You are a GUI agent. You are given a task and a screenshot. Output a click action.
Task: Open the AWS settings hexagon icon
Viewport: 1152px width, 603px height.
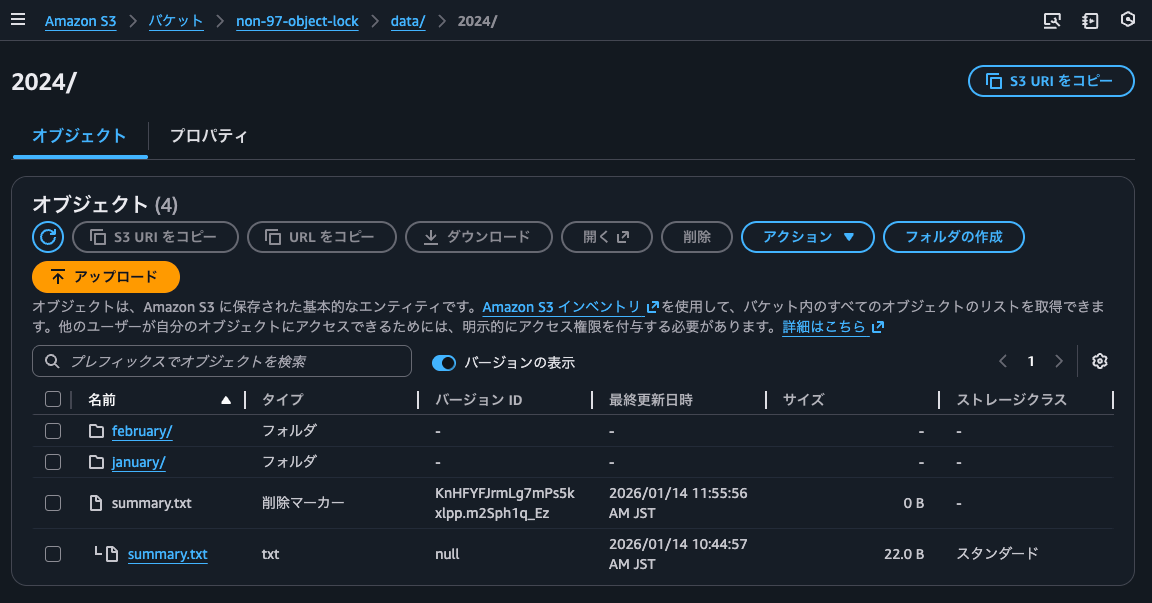pos(1130,20)
